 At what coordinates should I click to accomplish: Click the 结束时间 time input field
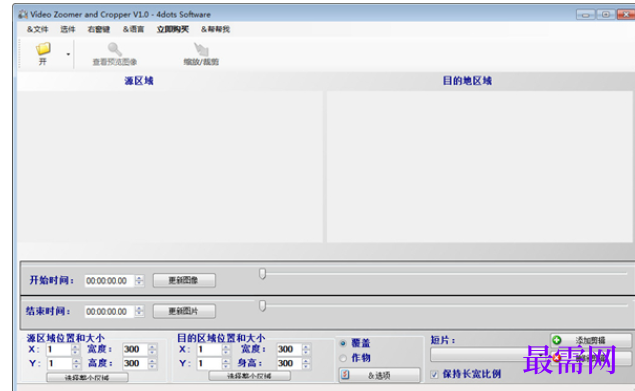coord(109,311)
